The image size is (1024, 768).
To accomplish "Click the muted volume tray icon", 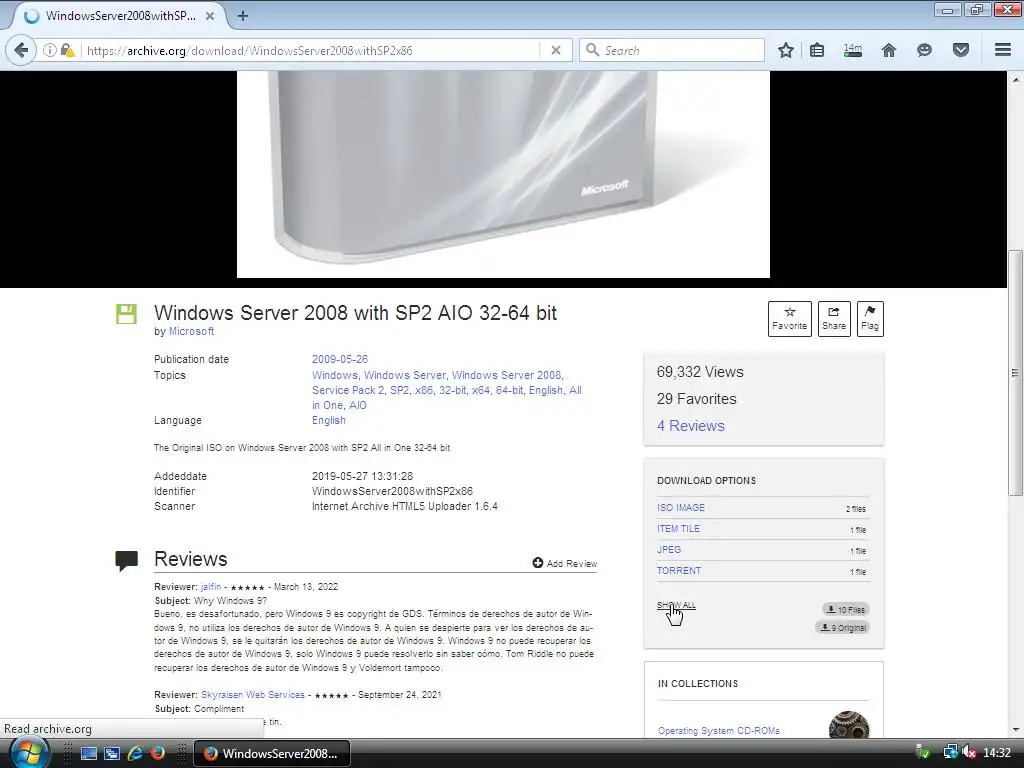I will (969, 753).
